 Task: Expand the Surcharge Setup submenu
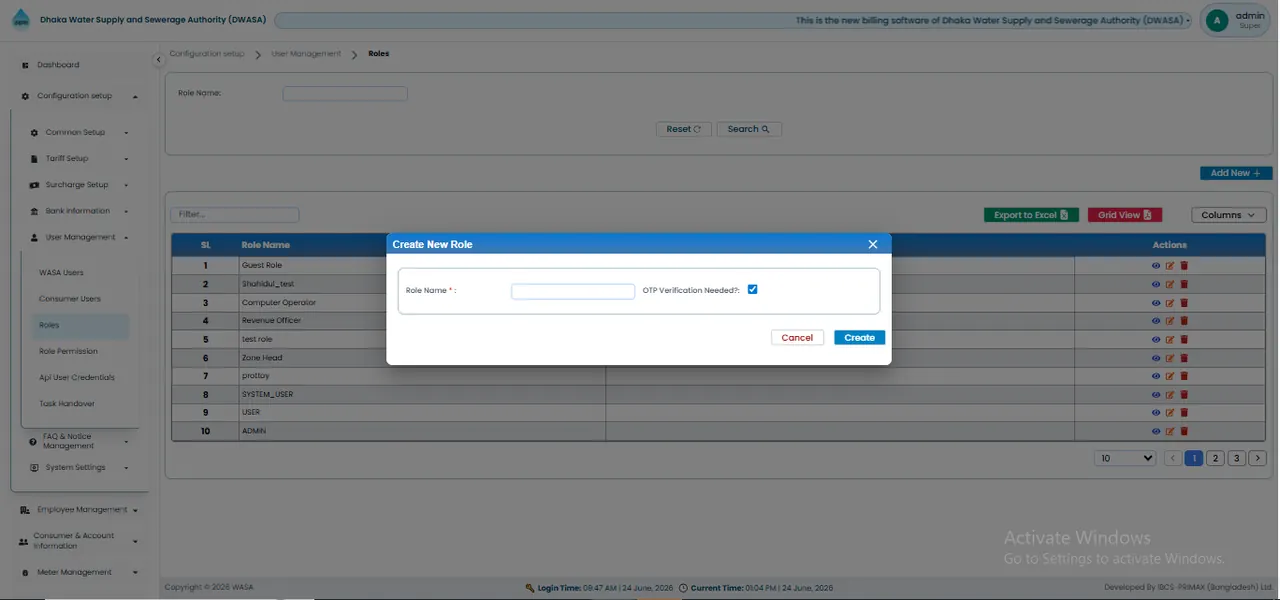[80, 185]
